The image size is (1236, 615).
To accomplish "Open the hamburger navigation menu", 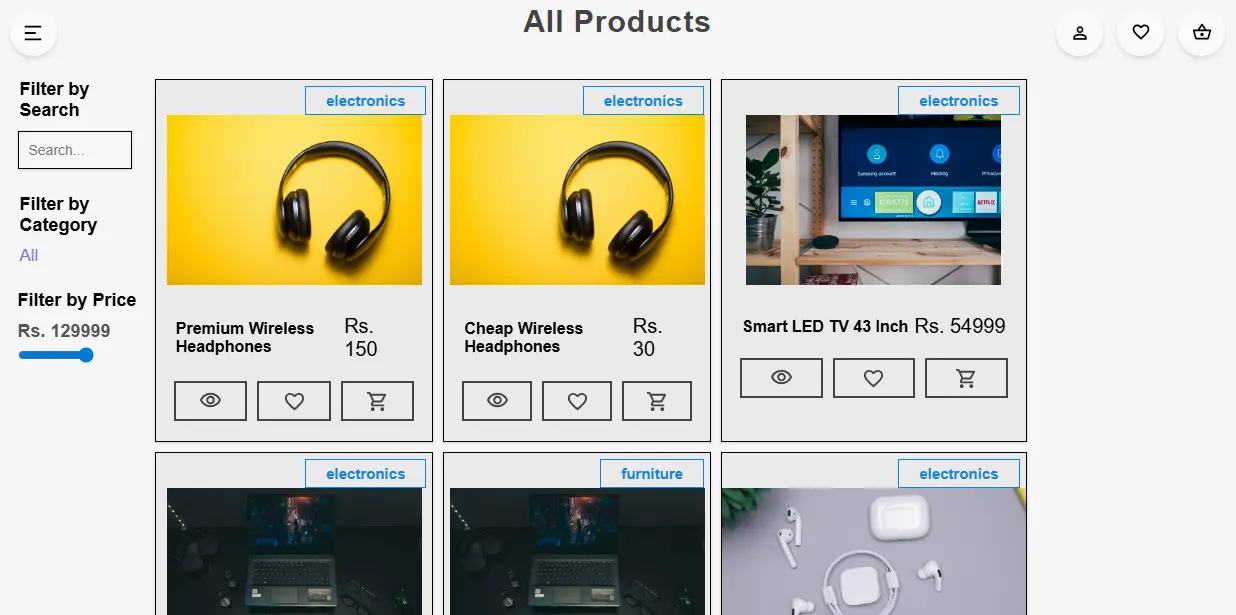I will coord(33,32).
